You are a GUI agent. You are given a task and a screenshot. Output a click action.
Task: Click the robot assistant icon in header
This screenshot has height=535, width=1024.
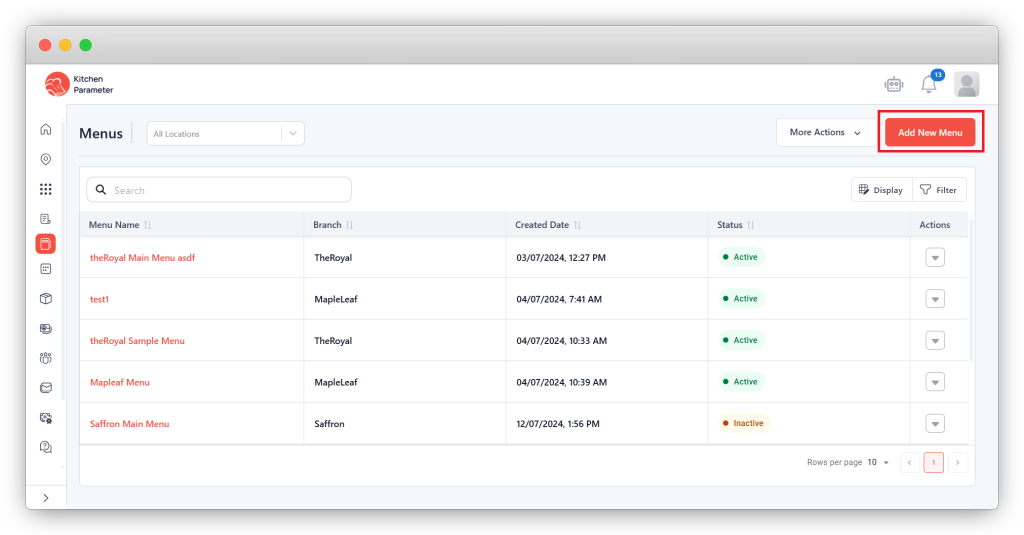pos(894,84)
